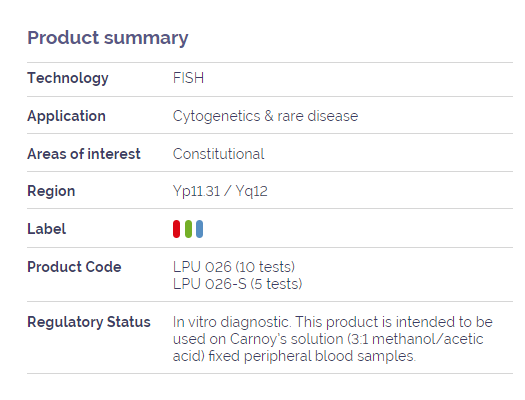This screenshot has width=525, height=400.
Task: Select the Yp11.31 / Yq12 region value
Action: (x=220, y=191)
